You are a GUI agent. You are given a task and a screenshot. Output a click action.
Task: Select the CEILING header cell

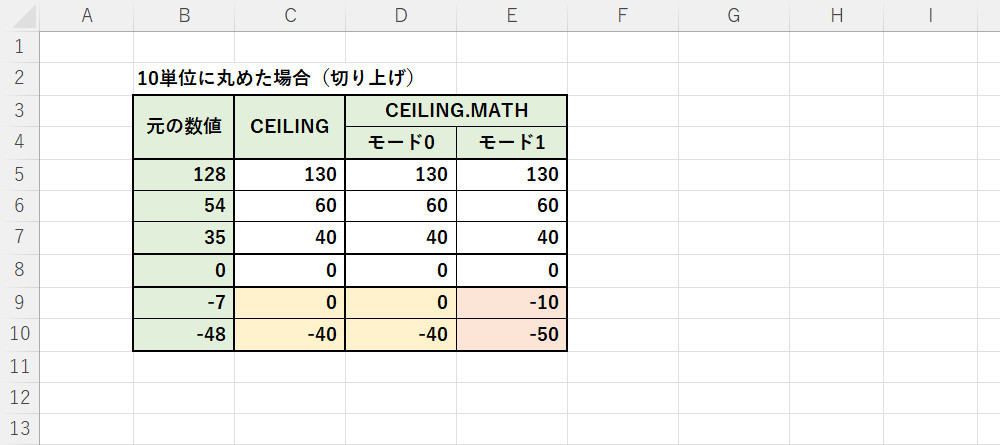[x=290, y=126]
